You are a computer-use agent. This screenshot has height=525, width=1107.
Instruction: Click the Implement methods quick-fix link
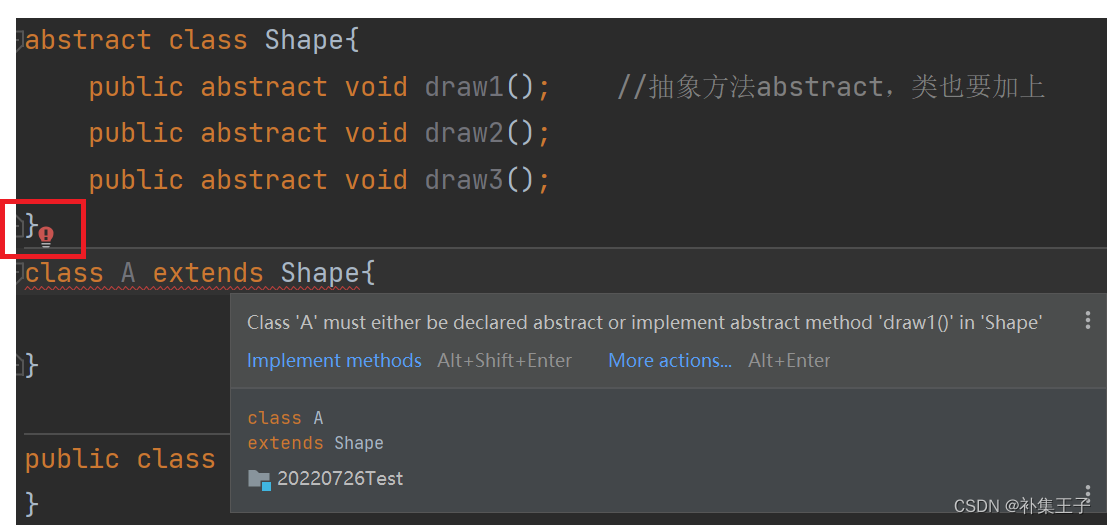pos(334,361)
